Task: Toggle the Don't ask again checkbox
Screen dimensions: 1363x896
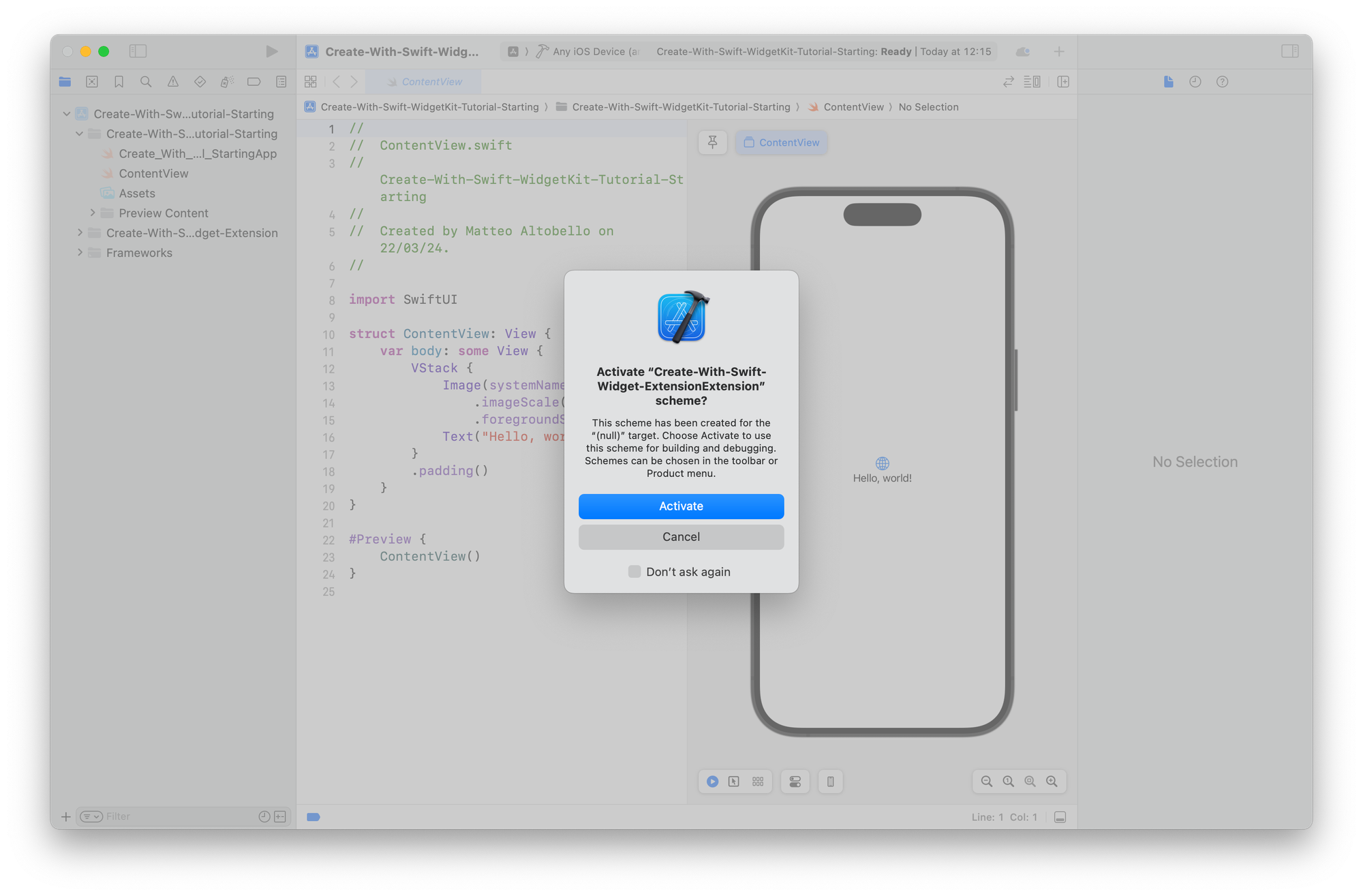Action: [633, 571]
